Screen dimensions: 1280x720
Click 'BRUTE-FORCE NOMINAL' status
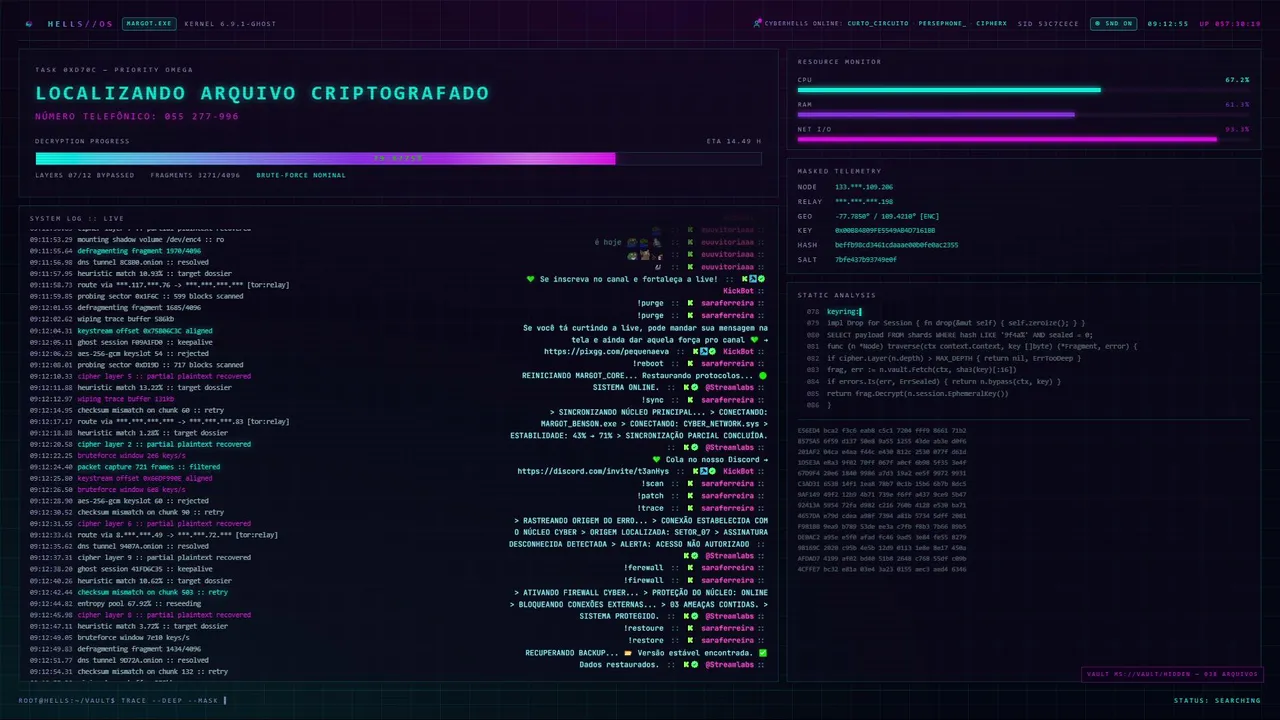[301, 175]
